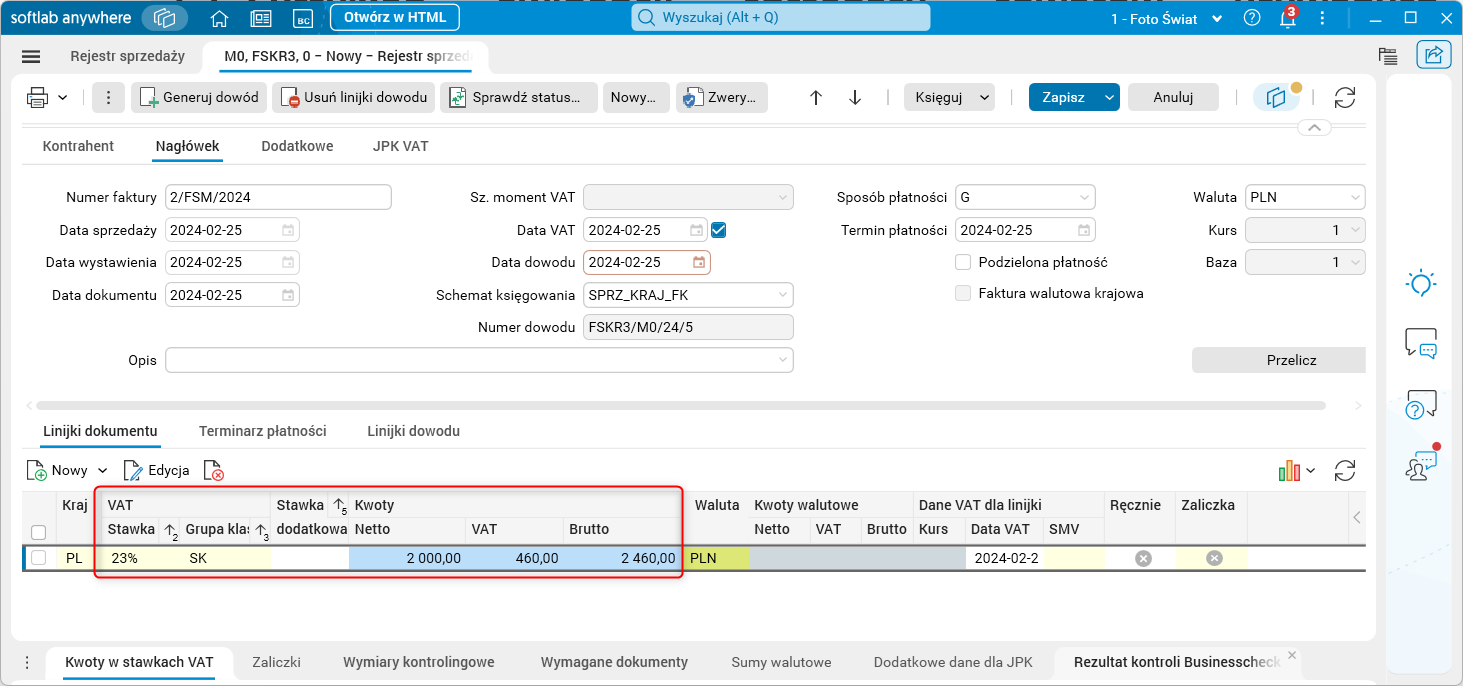This screenshot has height=686, width=1463.
Task: Click the Generuj dowód button
Action: click(198, 97)
